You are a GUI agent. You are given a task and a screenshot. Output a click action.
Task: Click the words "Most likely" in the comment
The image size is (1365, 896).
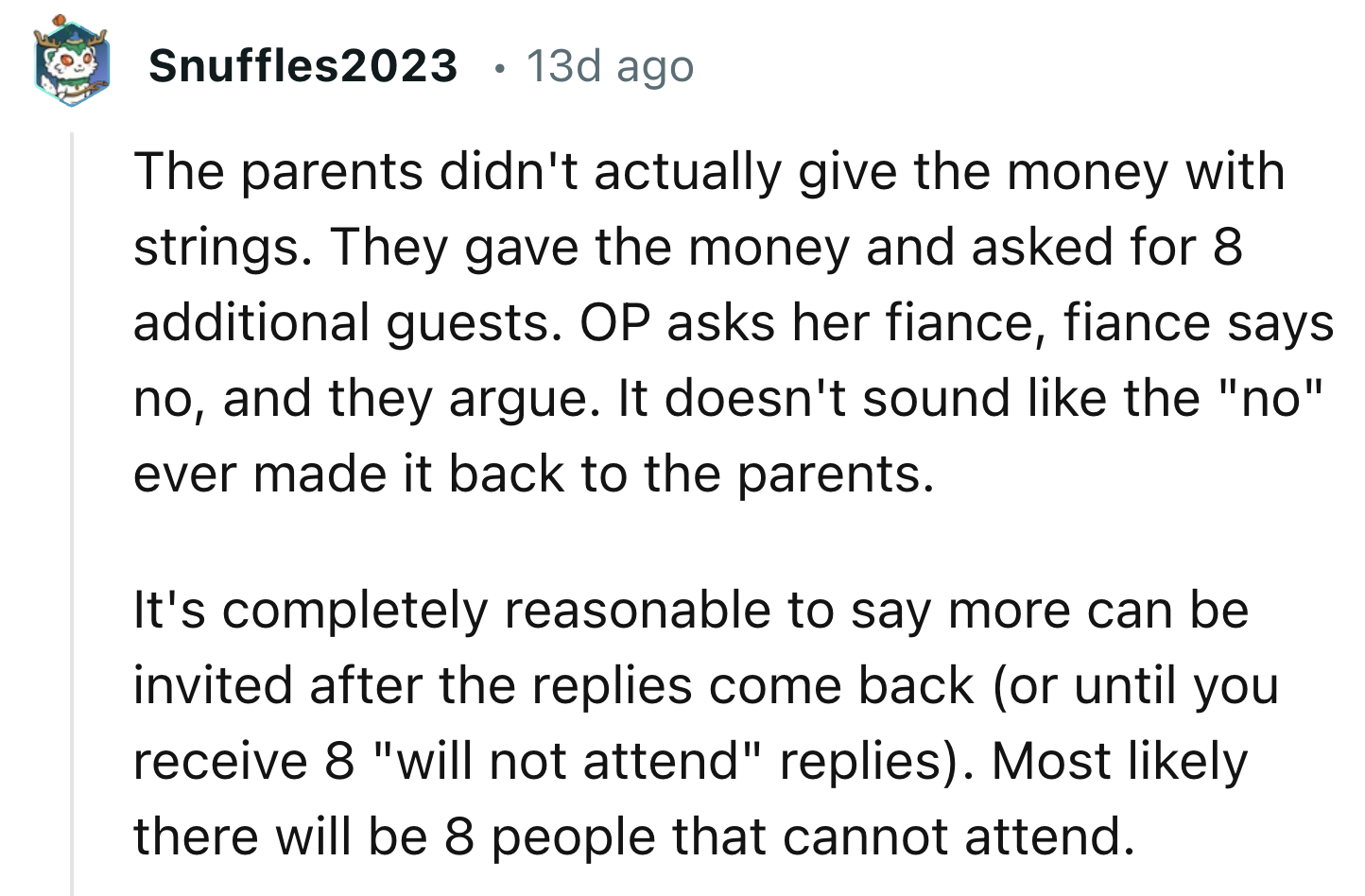1119,762
